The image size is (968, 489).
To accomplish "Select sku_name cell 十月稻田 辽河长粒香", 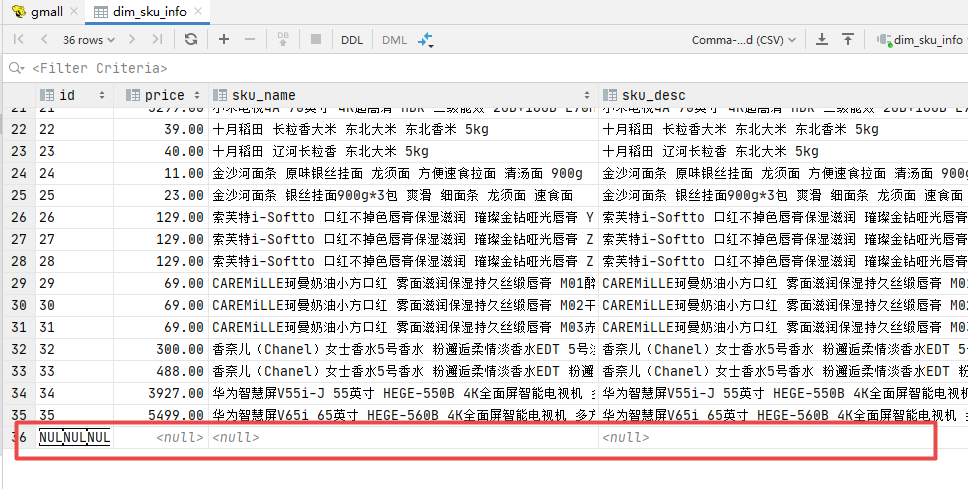I will (403, 151).
